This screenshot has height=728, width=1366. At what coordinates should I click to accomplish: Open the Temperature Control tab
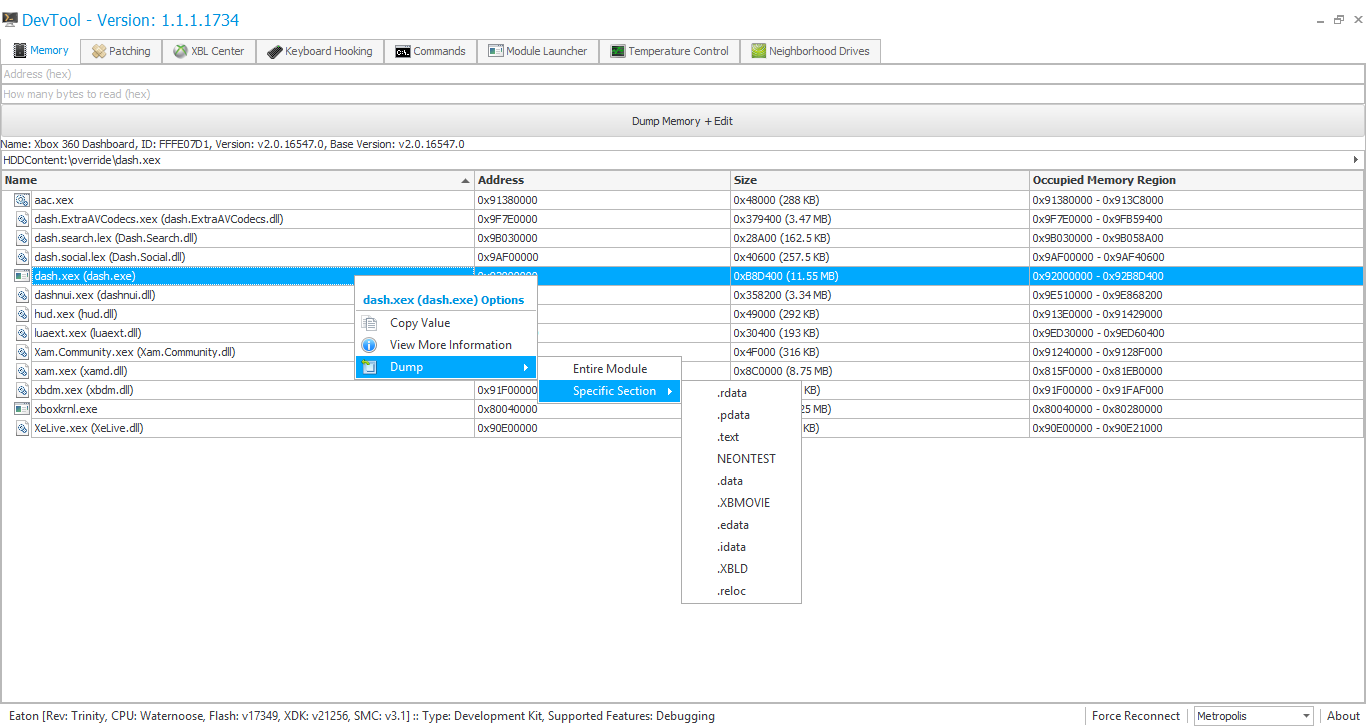tap(670, 51)
